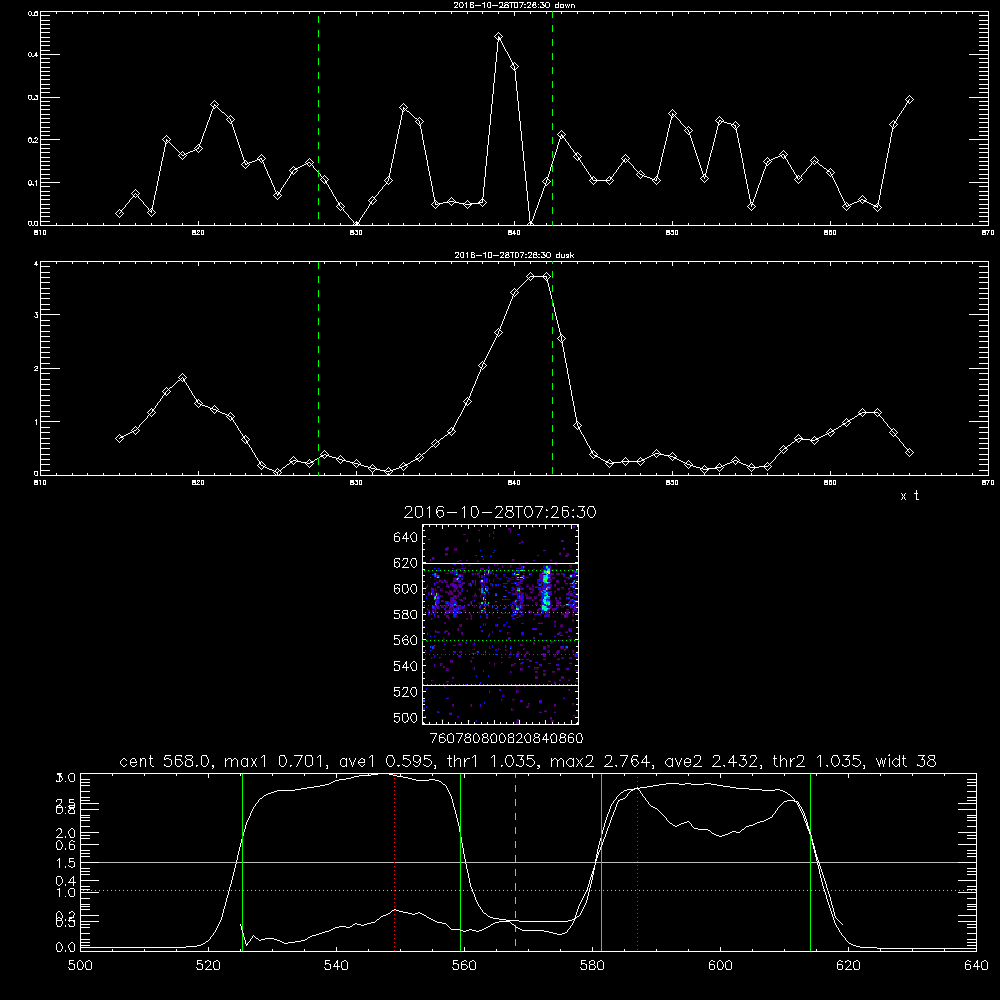Viewport: 1000px width, 1000px height.
Task: Click the bottom plot x-axis label 640
Action: pyautogui.click(x=976, y=966)
